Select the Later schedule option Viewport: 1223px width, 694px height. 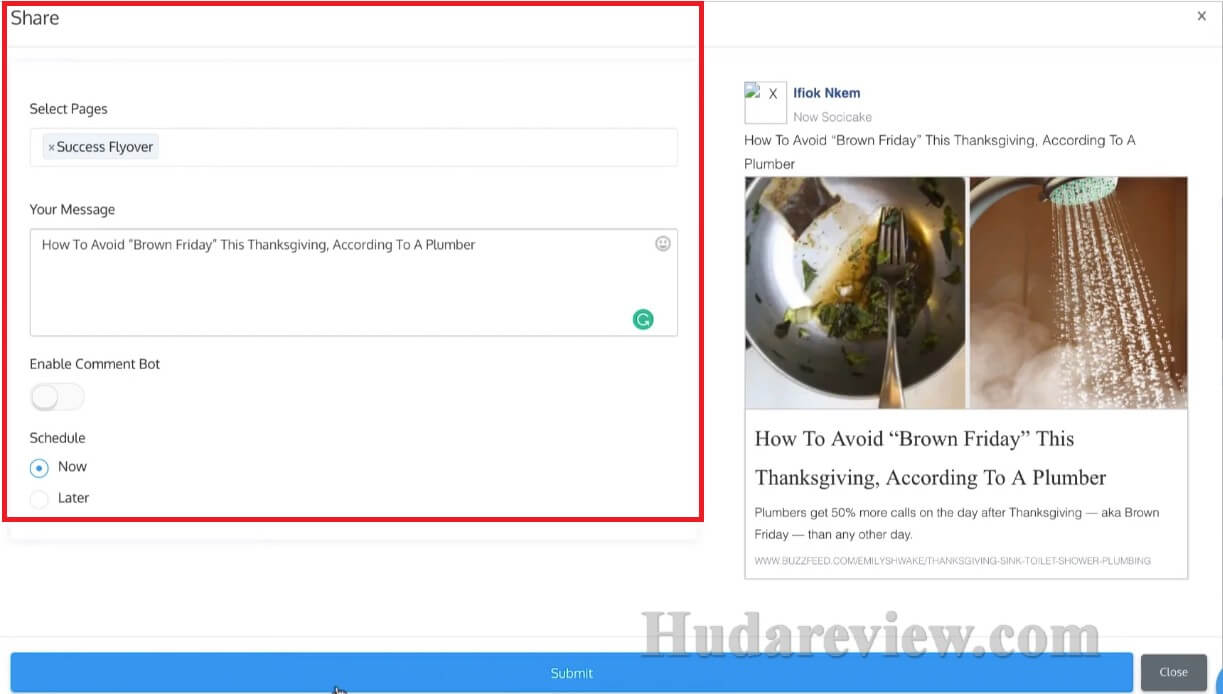coord(39,498)
